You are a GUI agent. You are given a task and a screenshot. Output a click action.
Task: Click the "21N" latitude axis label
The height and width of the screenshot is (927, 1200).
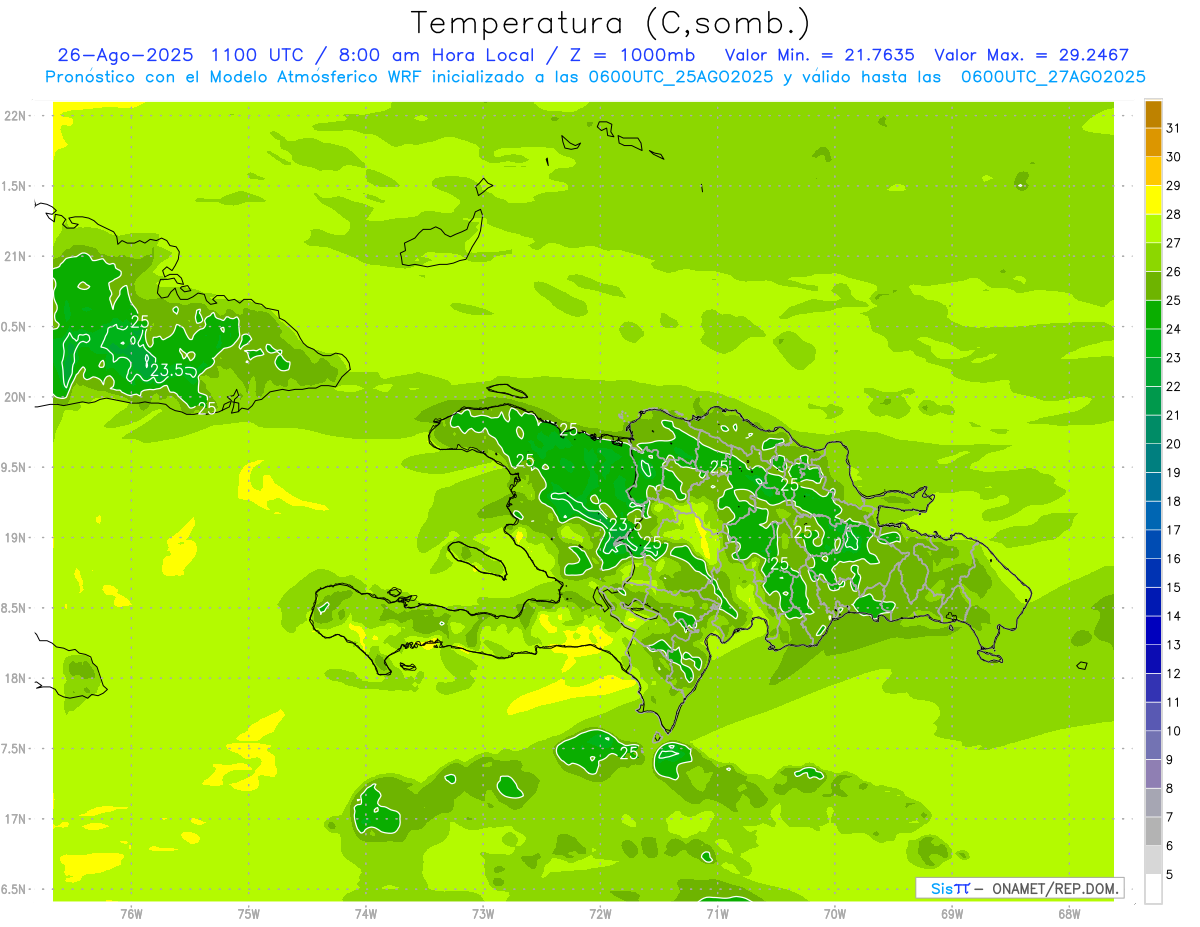pos(15,257)
